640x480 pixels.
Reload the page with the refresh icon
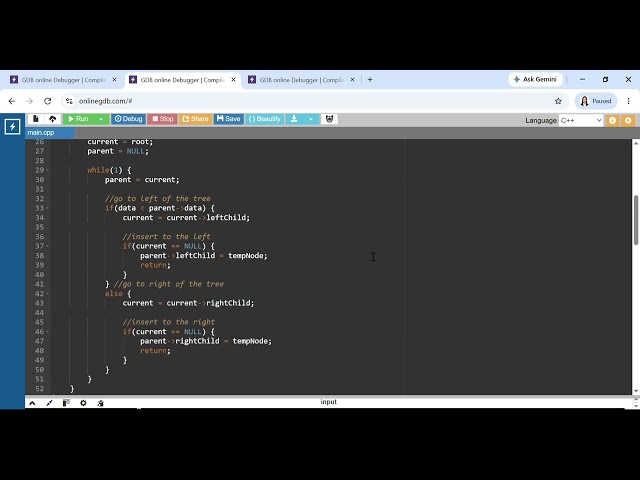[48, 101]
